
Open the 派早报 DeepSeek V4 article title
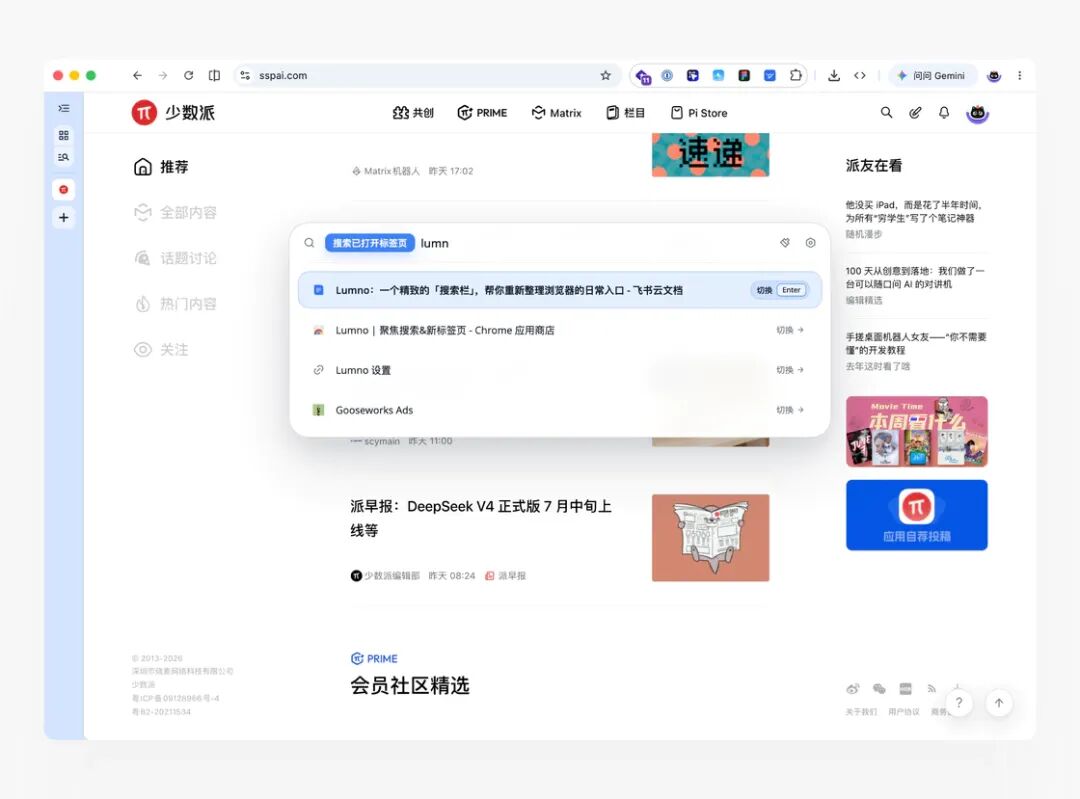481,518
